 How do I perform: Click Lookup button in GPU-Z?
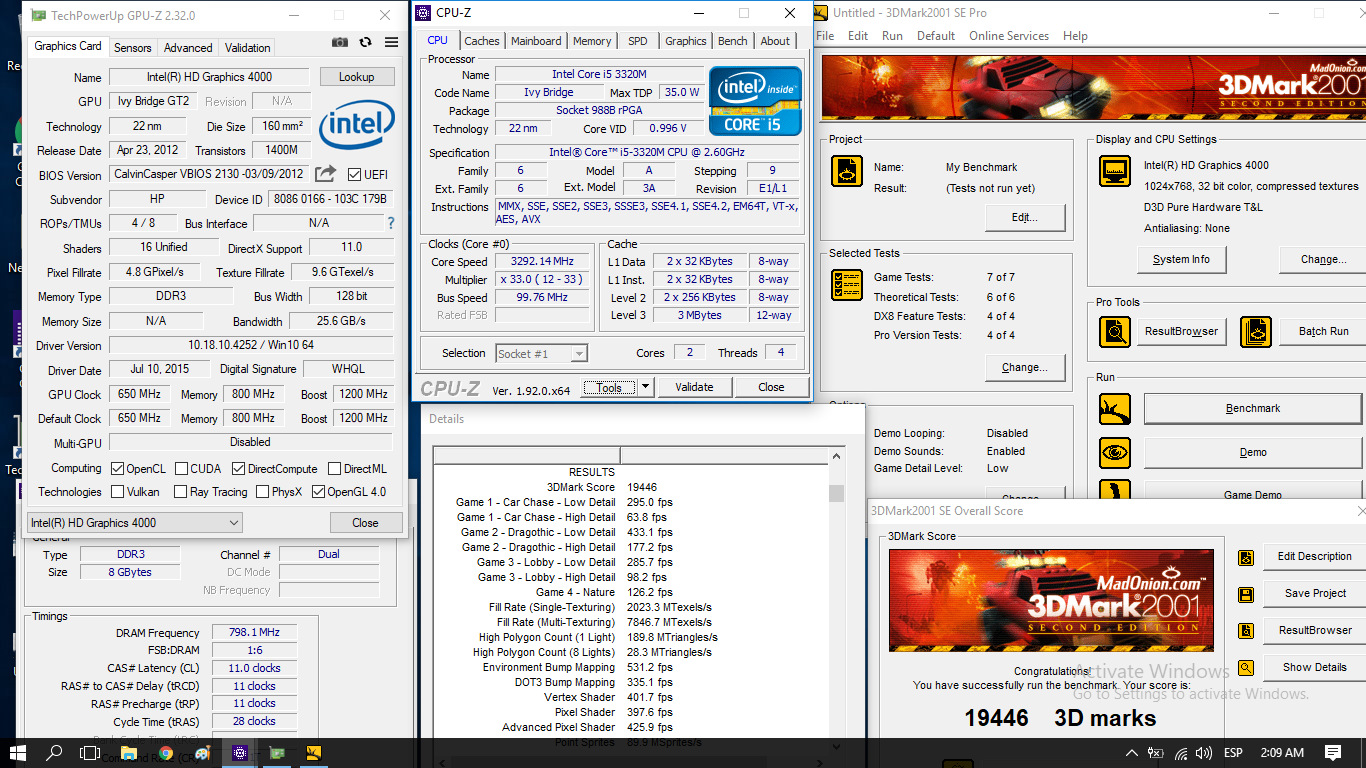coord(356,77)
